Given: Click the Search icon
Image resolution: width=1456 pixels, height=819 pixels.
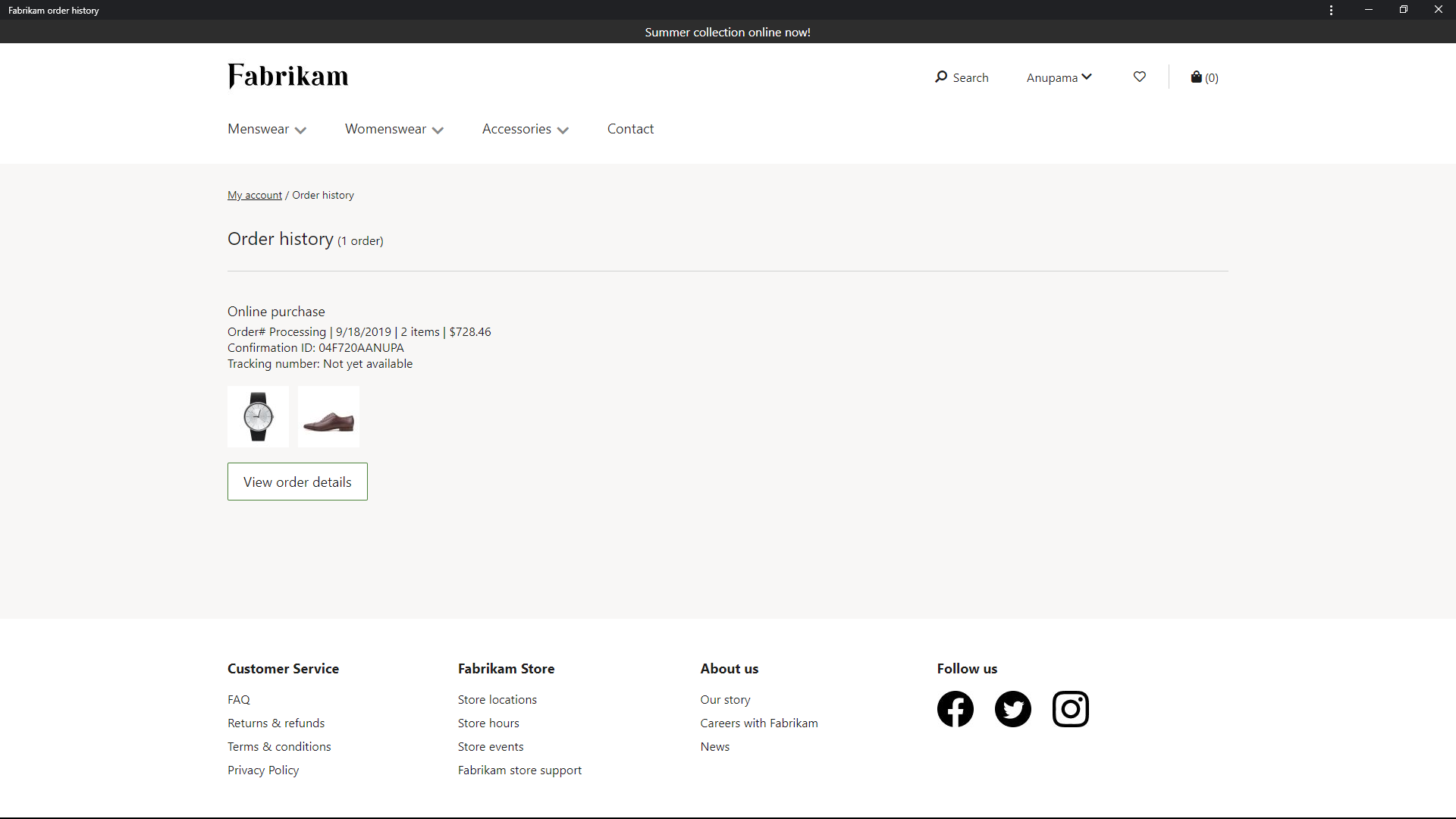Looking at the screenshot, I should [x=939, y=77].
